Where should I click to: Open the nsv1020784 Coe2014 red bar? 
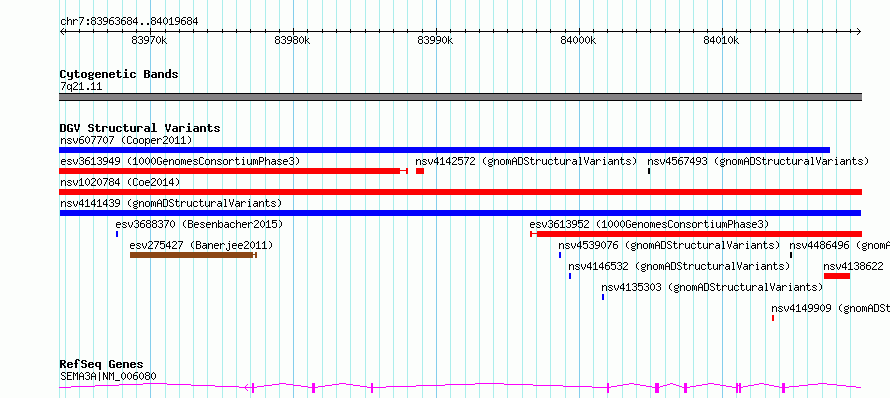(x=460, y=192)
